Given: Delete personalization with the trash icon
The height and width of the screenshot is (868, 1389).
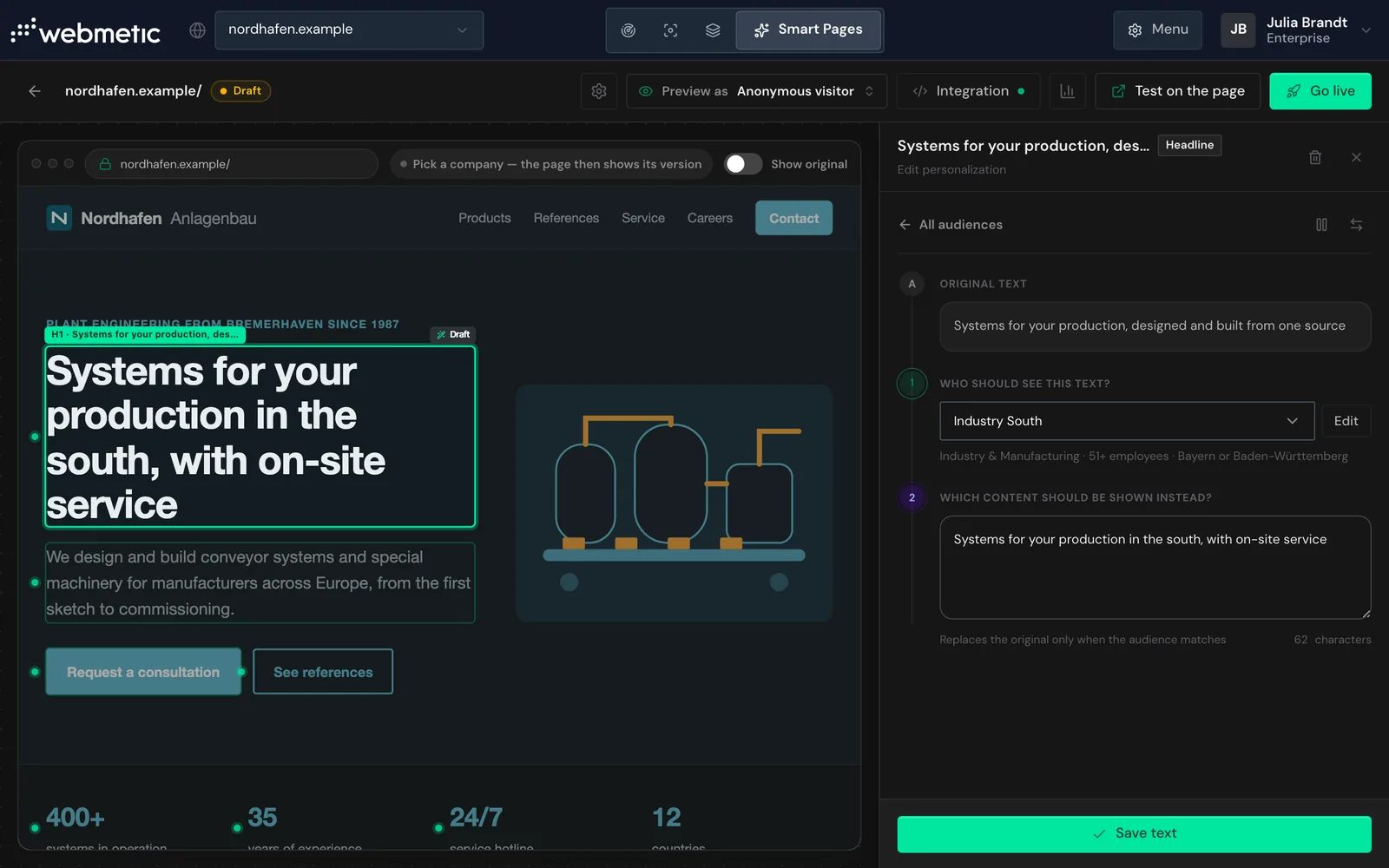Looking at the screenshot, I should pos(1315,157).
